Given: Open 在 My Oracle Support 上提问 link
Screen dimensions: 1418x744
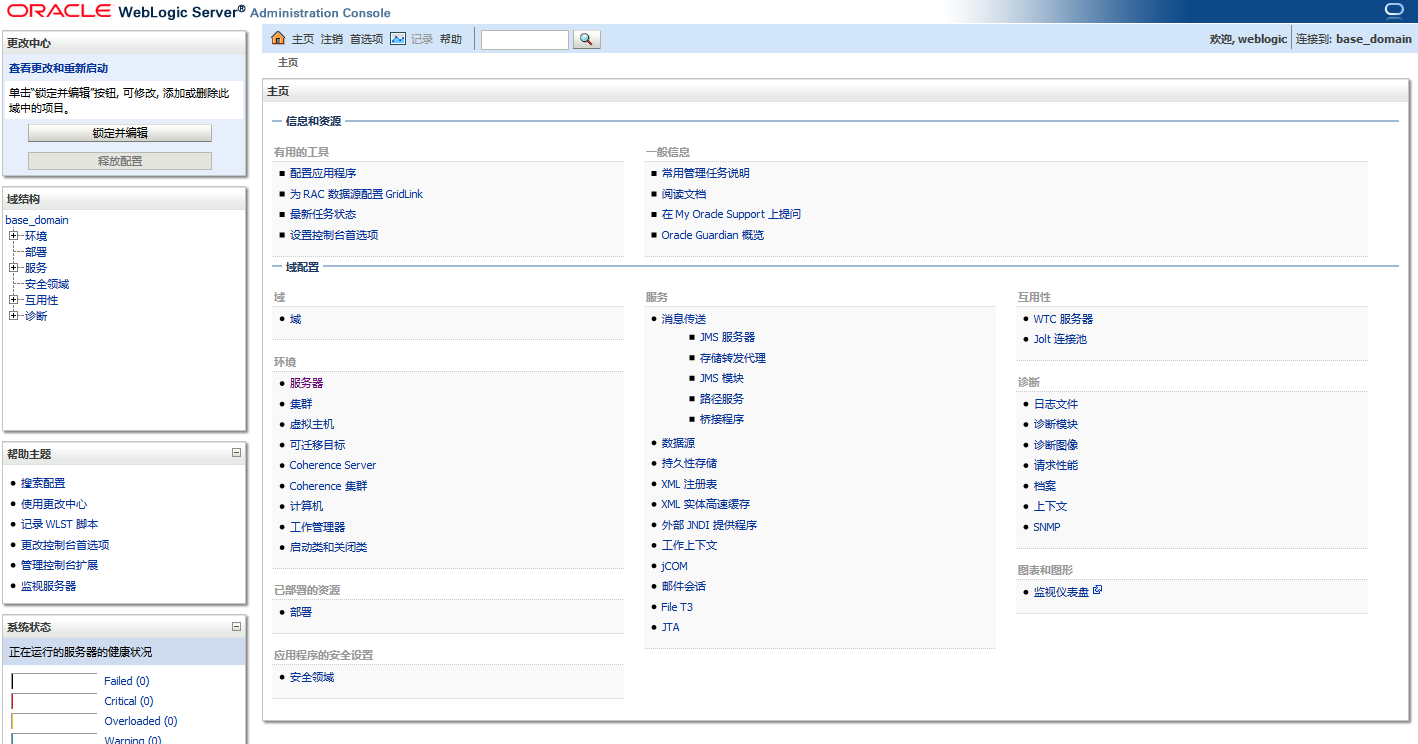Looking at the screenshot, I should pos(731,214).
